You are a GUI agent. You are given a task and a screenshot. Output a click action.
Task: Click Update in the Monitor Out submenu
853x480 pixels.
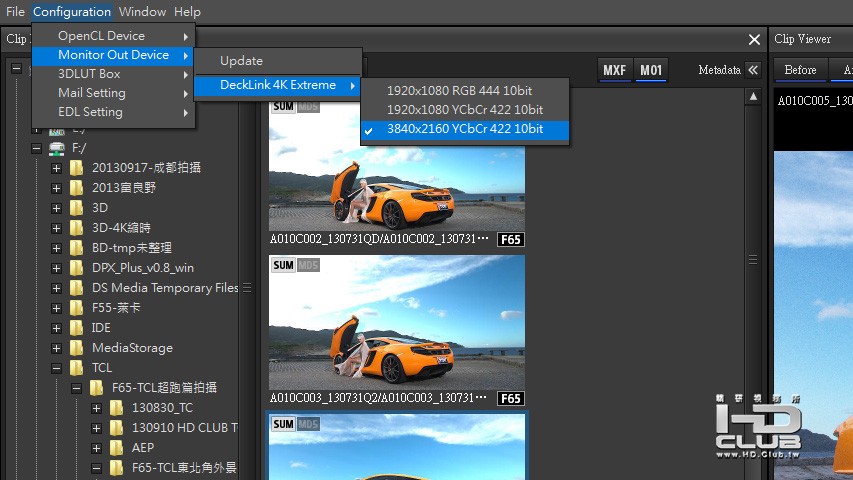277,61
